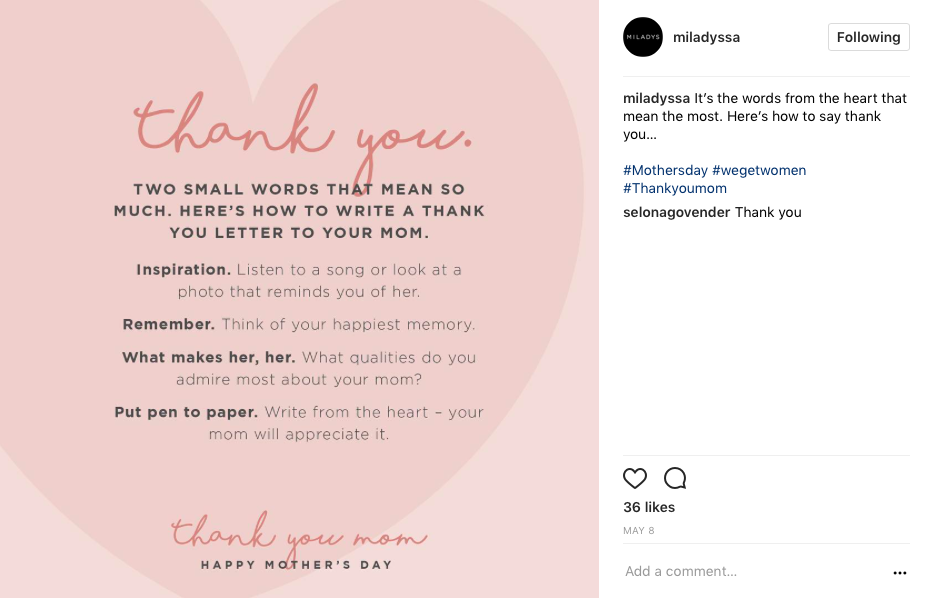Click the 'Thank you' comment text

tap(768, 212)
